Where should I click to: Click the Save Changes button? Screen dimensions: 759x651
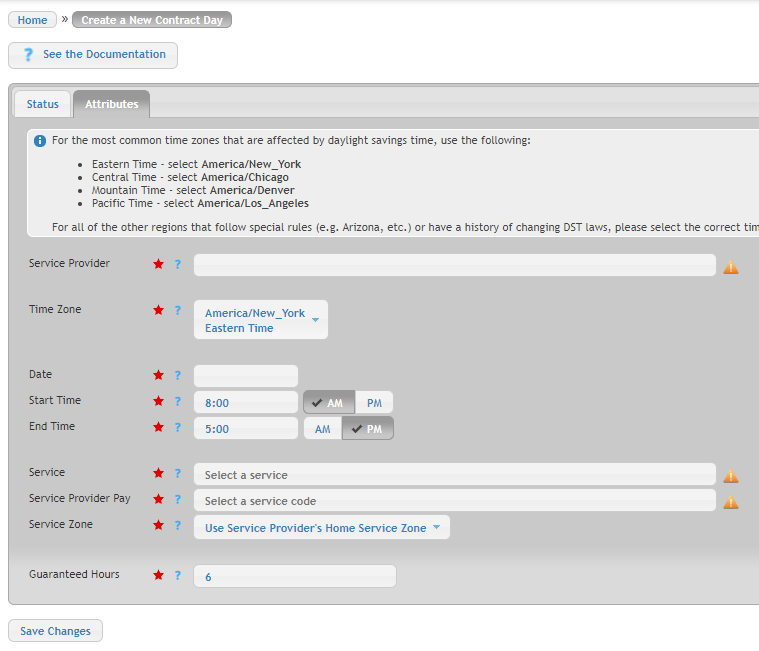click(x=55, y=631)
